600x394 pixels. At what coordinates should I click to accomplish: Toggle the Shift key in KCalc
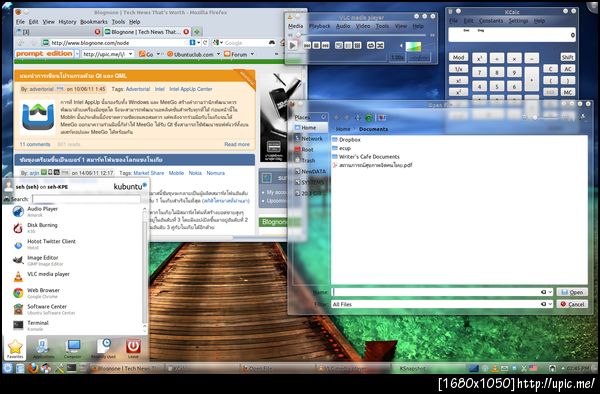click(x=568, y=57)
